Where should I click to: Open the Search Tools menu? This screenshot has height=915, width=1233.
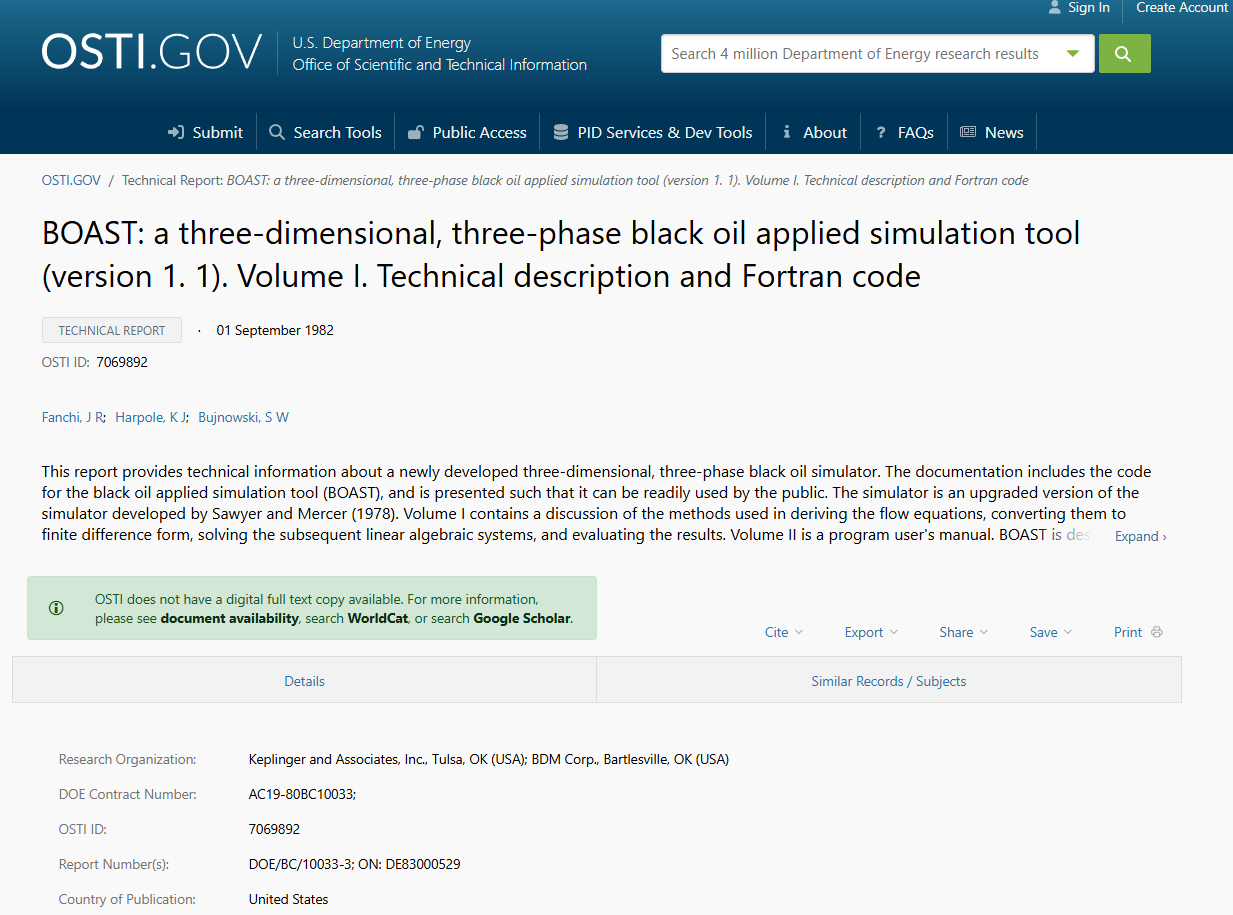(x=326, y=133)
